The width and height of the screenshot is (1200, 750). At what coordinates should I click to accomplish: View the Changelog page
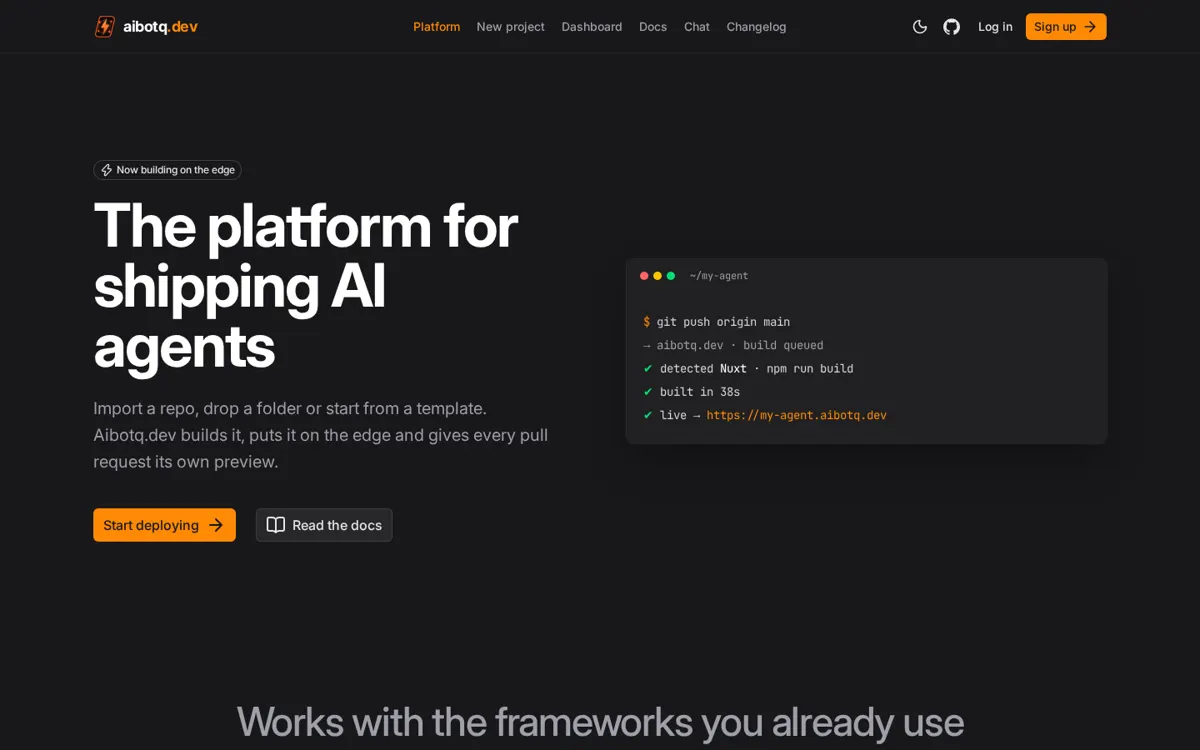click(x=757, y=27)
